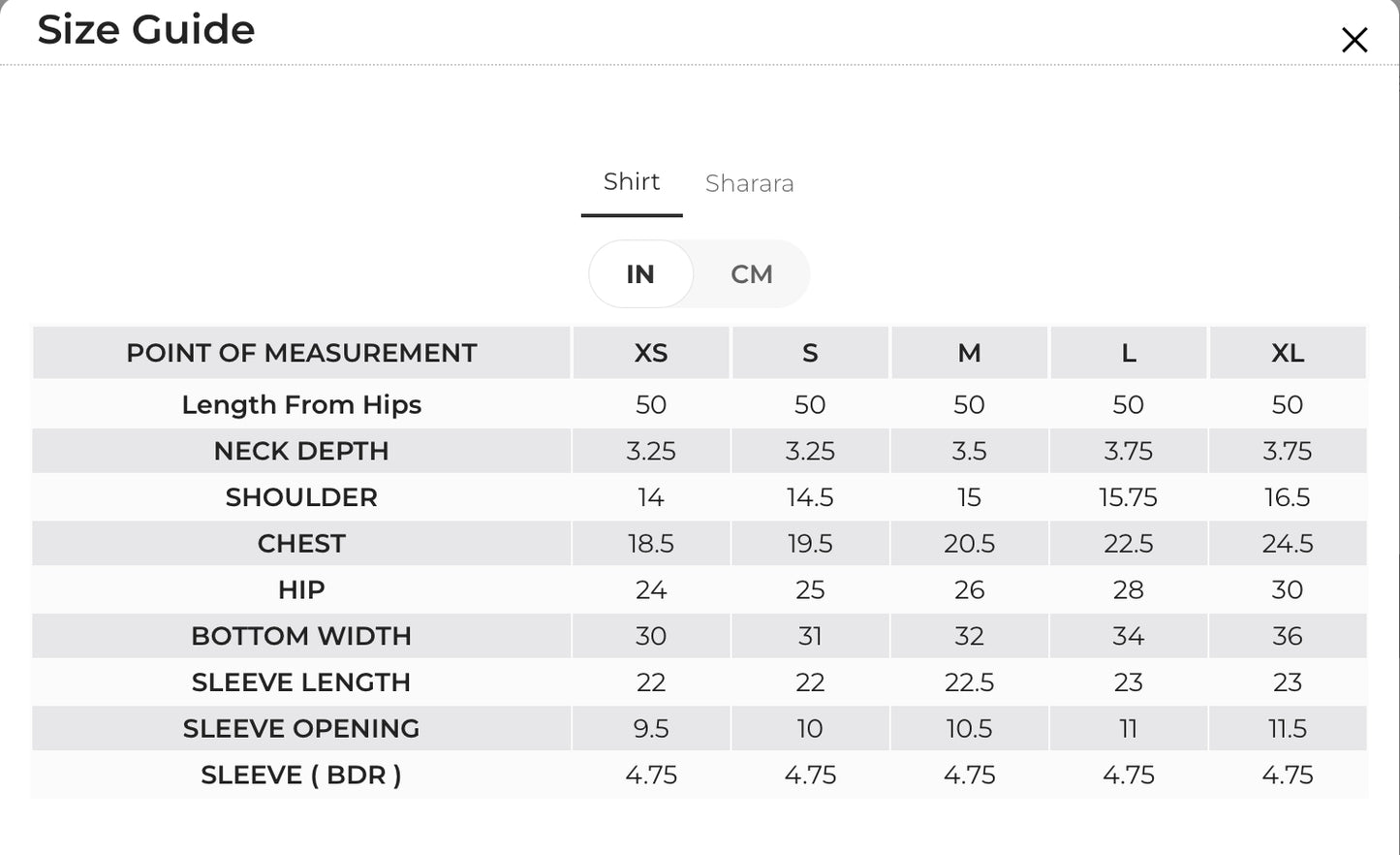Image resolution: width=1400 pixels, height=855 pixels.
Task: Click the XL column header
Action: tap(1288, 353)
